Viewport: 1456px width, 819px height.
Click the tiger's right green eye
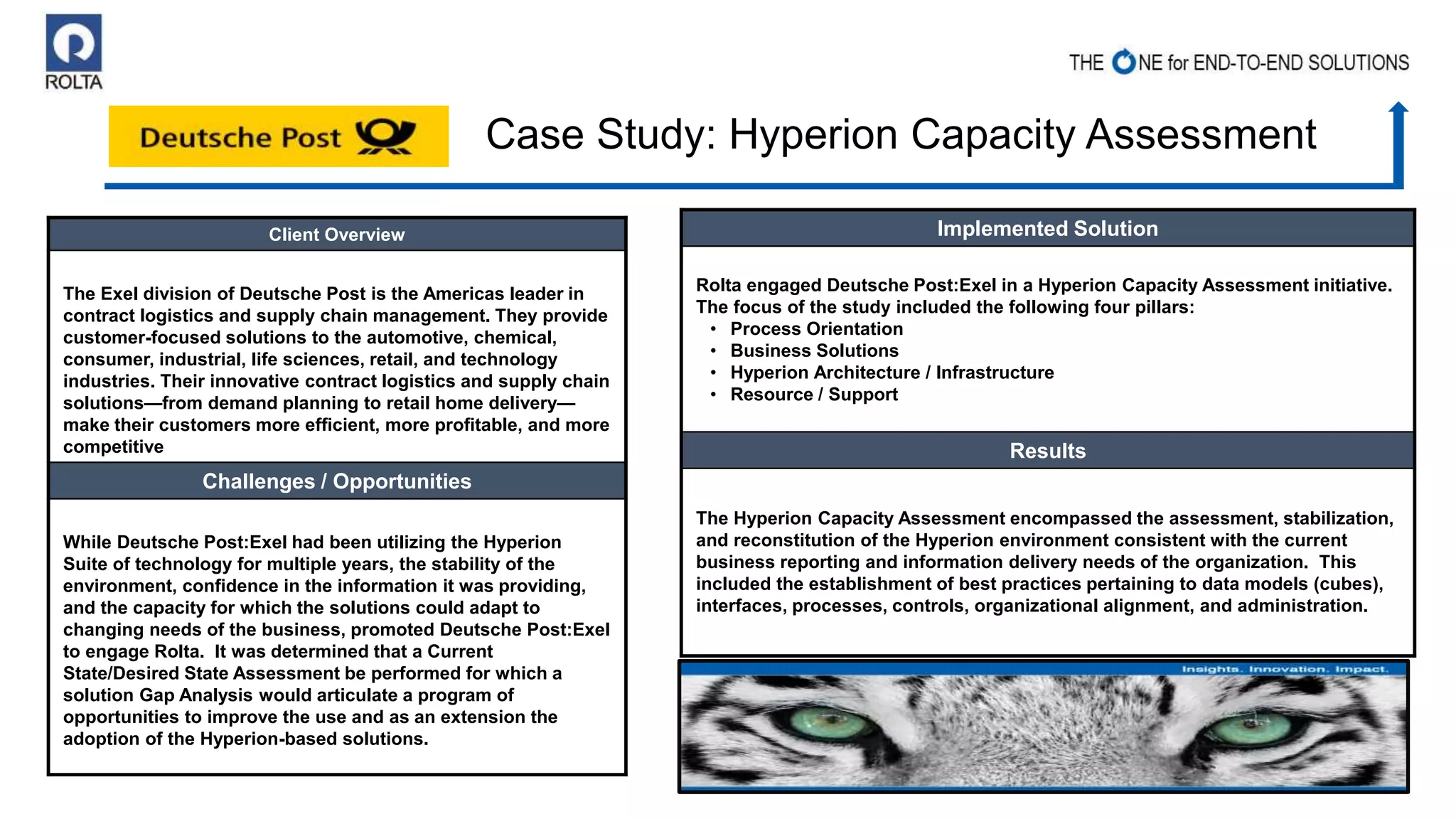(1253, 727)
